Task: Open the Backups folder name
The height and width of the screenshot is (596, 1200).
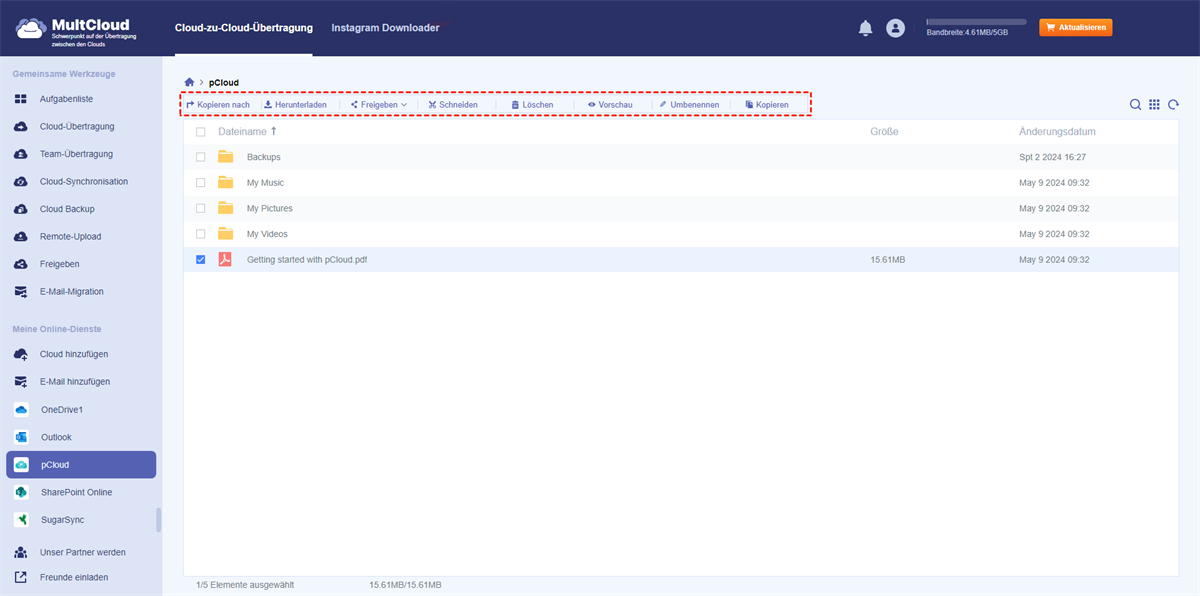Action: [264, 157]
